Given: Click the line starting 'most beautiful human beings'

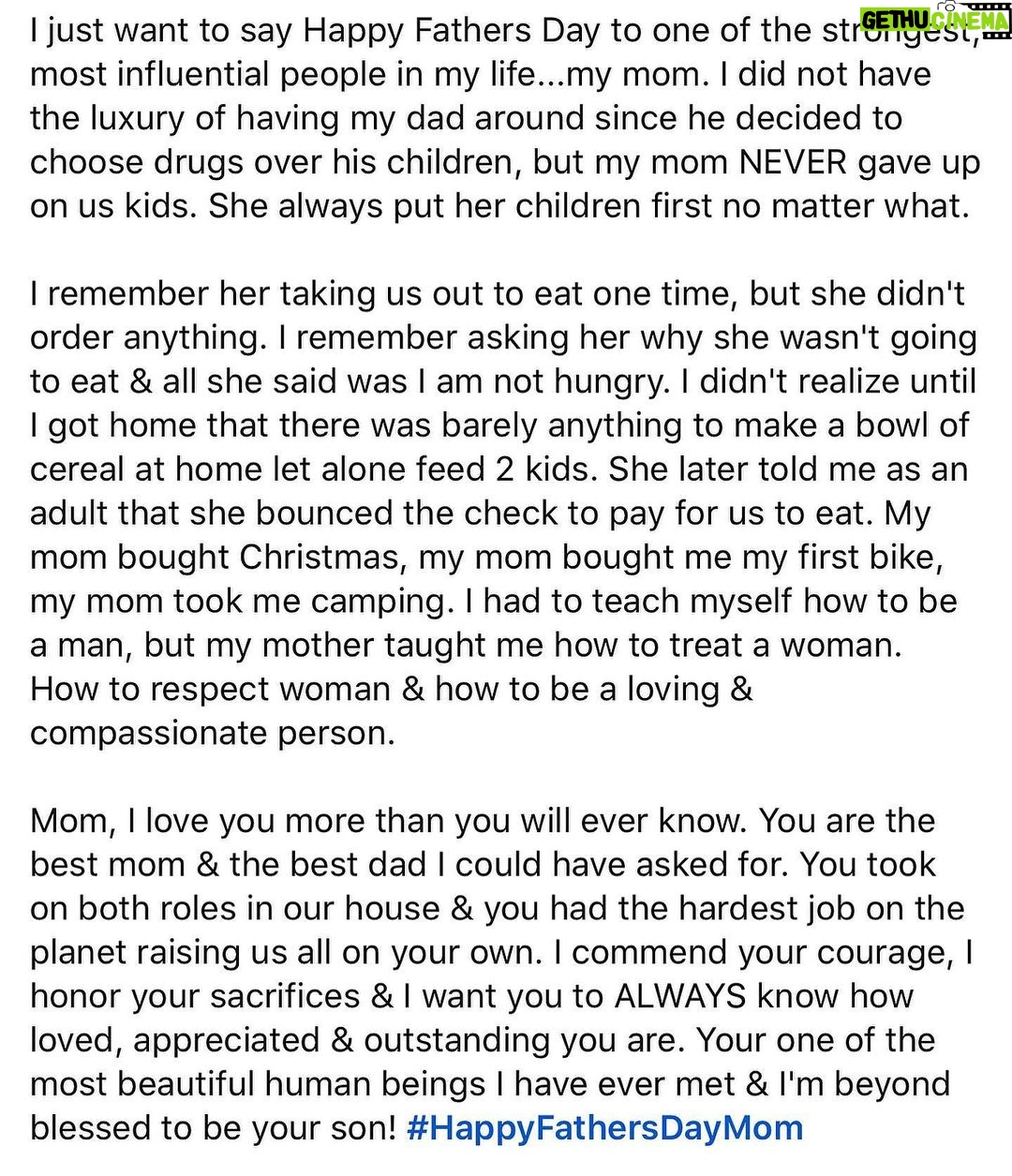Looking at the screenshot, I should [x=490, y=1083].
